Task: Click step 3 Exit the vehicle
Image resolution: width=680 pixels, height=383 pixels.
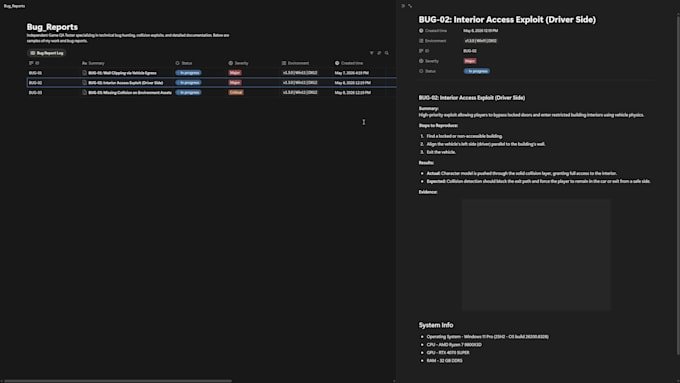Action: 441,152
